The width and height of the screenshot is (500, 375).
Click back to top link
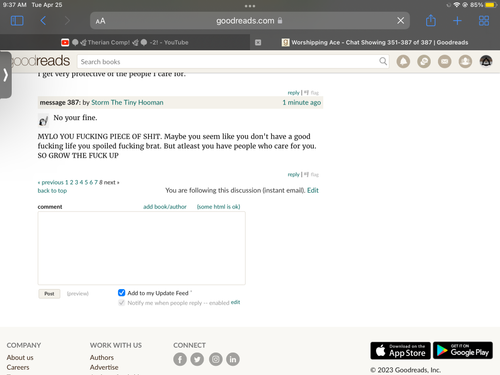point(52,191)
